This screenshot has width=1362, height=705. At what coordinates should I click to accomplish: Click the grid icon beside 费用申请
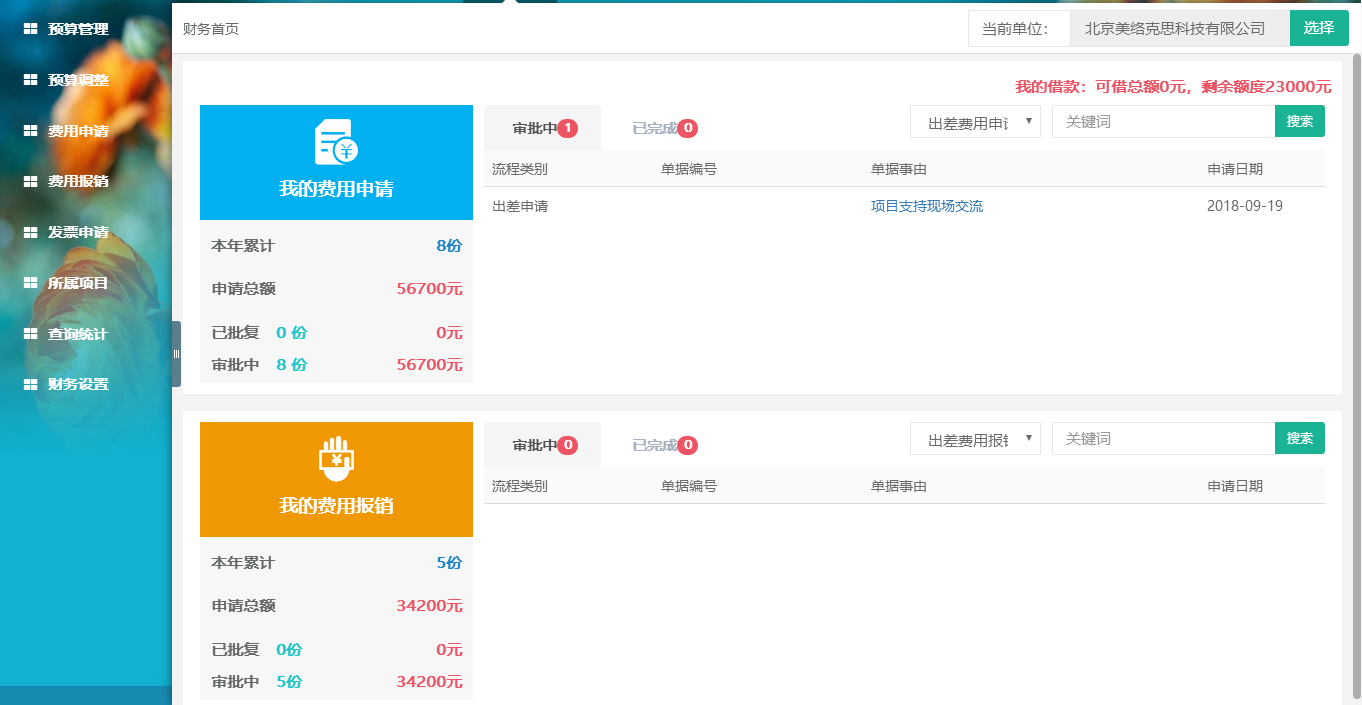[x=30, y=131]
